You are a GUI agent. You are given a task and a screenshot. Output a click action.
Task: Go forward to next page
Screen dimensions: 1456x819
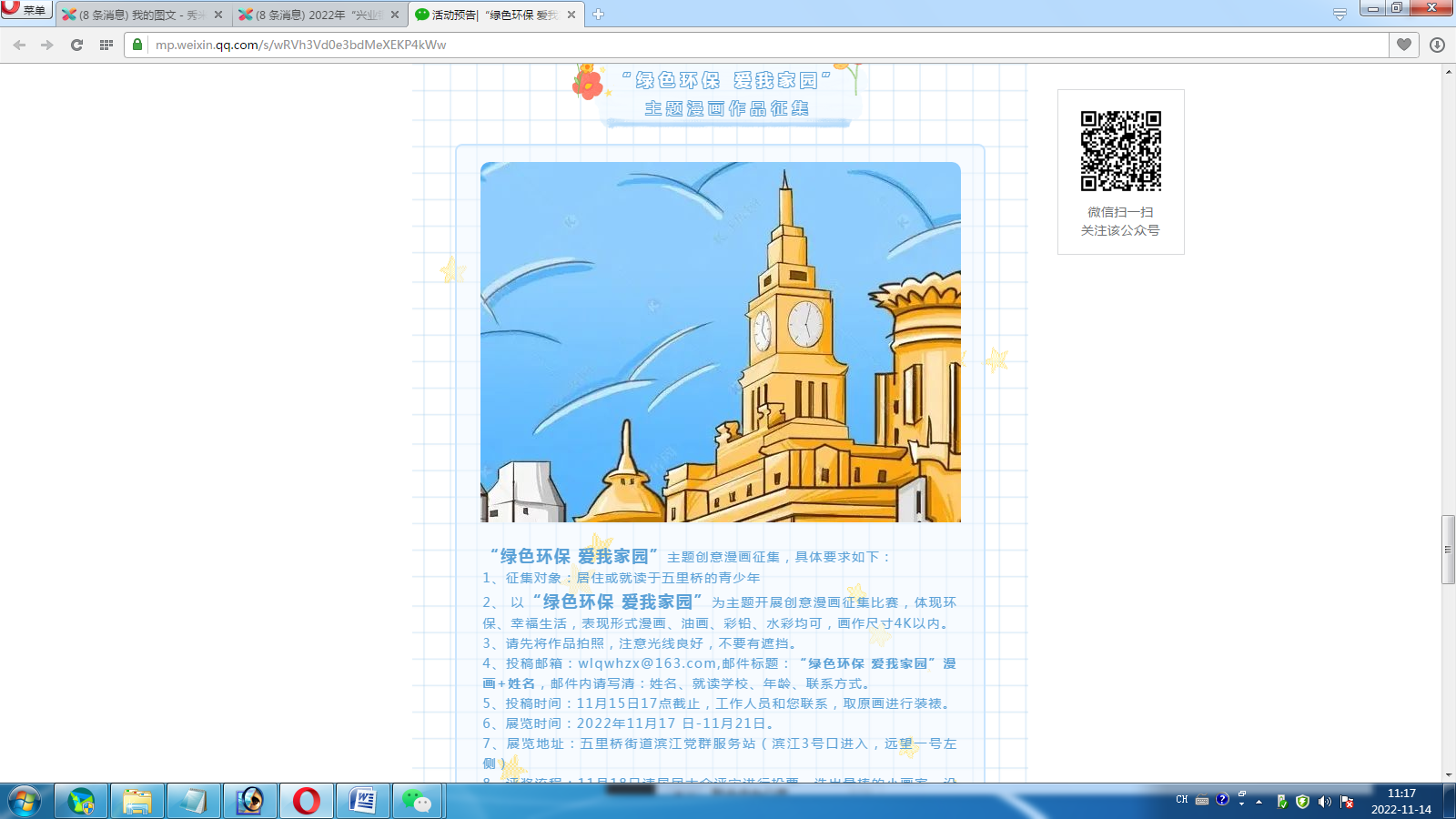[x=47, y=45]
